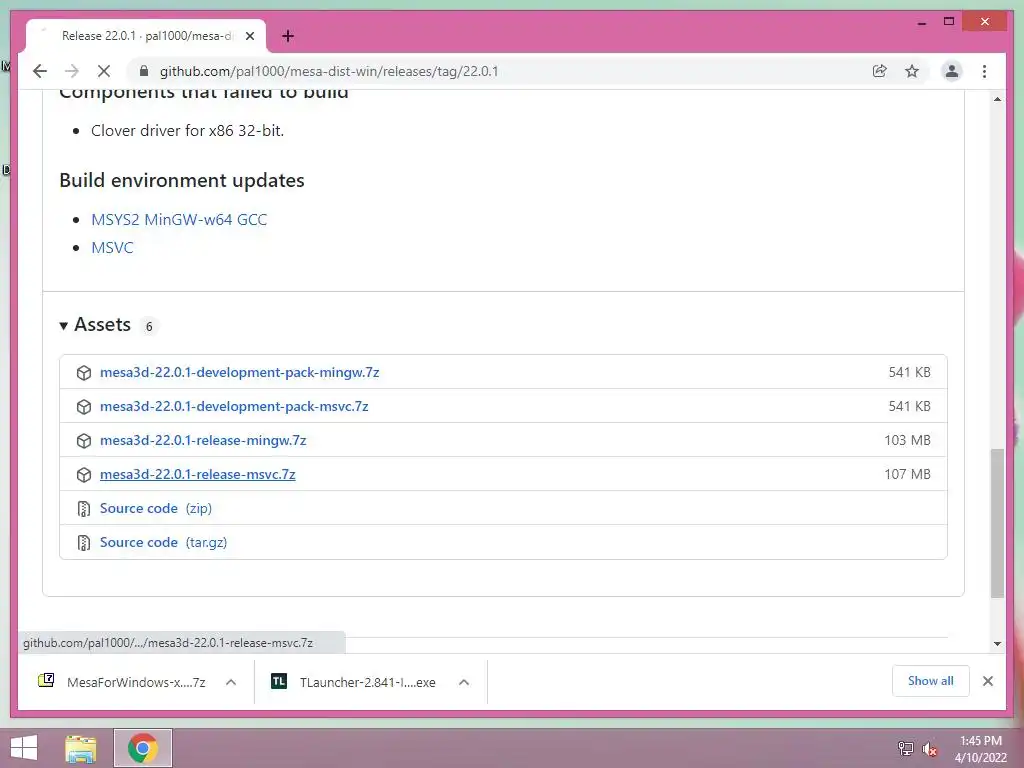
Task: Download mesa3d-22.0.1-development-pack-msvc.7z
Action: click(234, 406)
